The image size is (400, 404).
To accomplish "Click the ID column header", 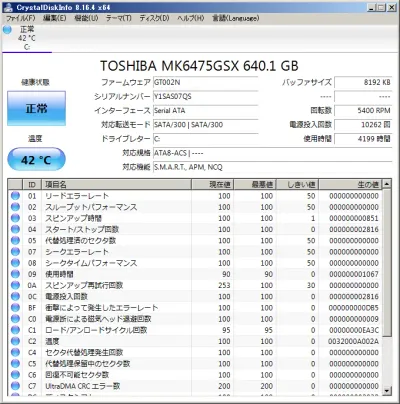I will (32, 184).
